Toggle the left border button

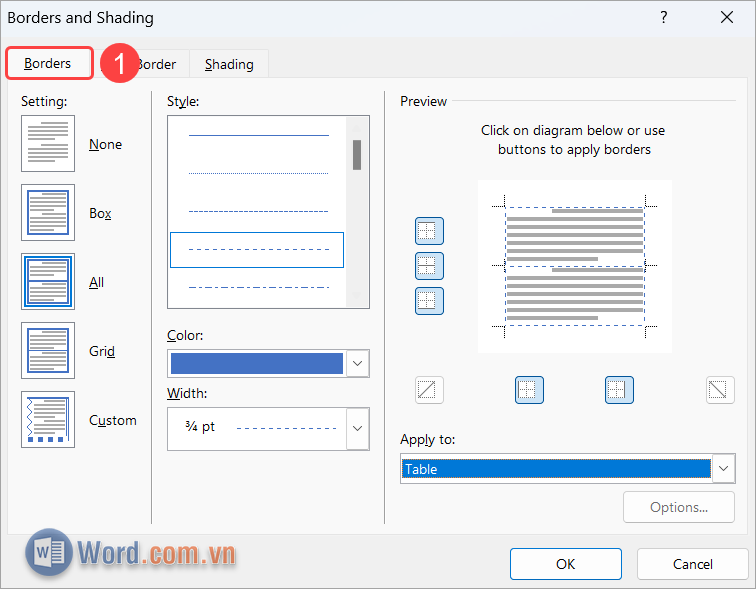(529, 390)
